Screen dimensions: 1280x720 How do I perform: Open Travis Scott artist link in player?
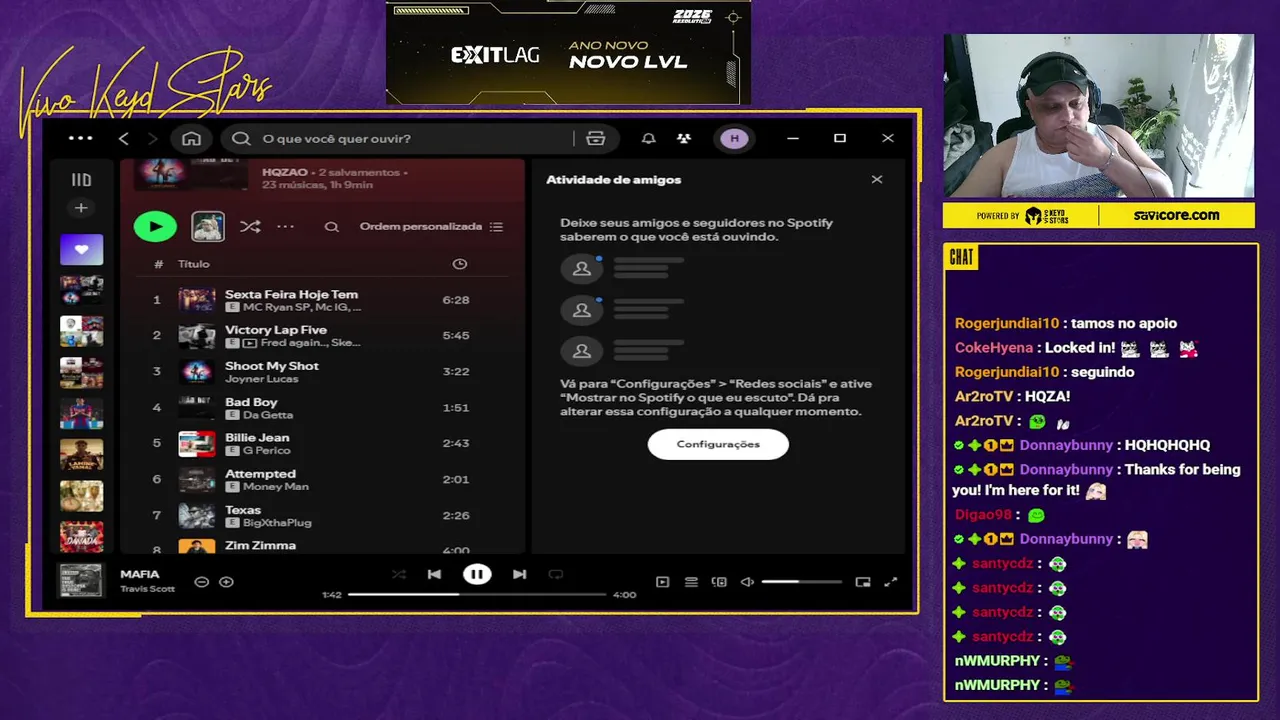[147, 589]
